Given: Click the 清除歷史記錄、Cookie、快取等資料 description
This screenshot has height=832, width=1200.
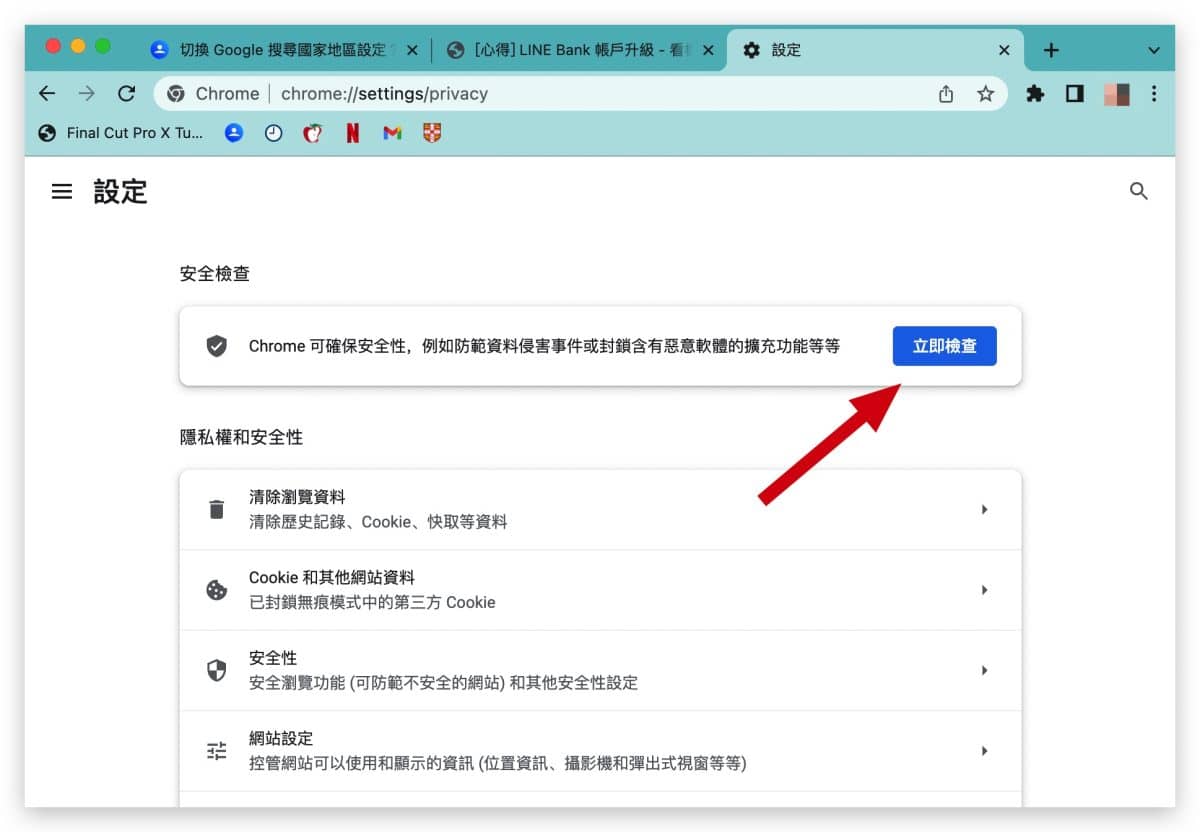Looking at the screenshot, I should coord(378,522).
